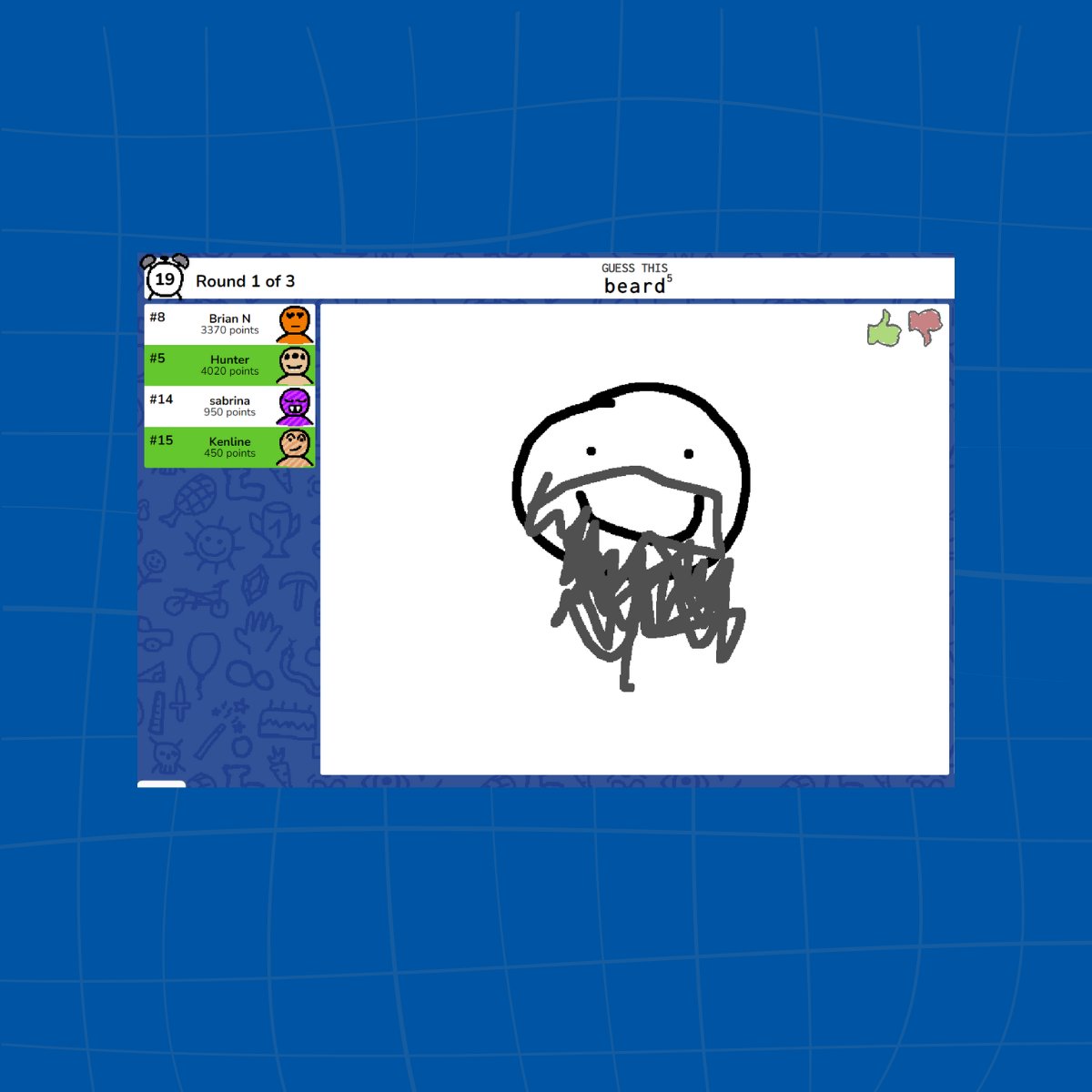Screen dimensions: 1092x1092
Task: Click the '950 points' score
Action: point(229,412)
